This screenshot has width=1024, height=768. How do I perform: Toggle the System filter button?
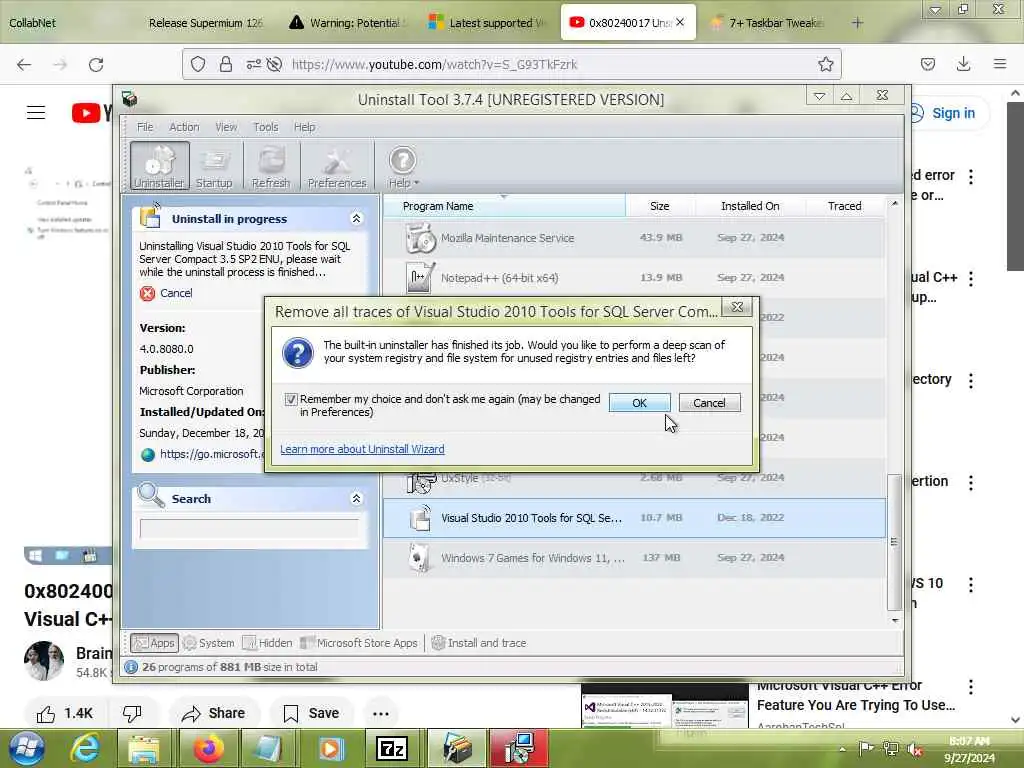point(209,643)
